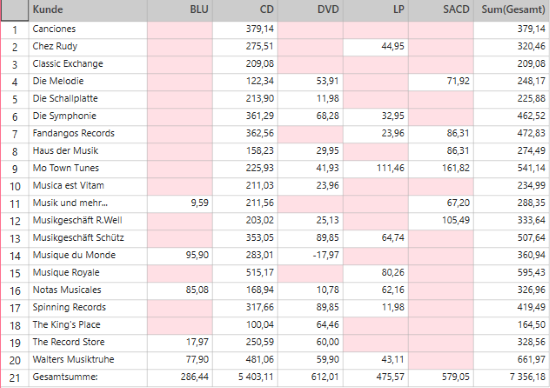Select the Canciones customer cell
Screen dimensions: 550x388
[88, 29]
